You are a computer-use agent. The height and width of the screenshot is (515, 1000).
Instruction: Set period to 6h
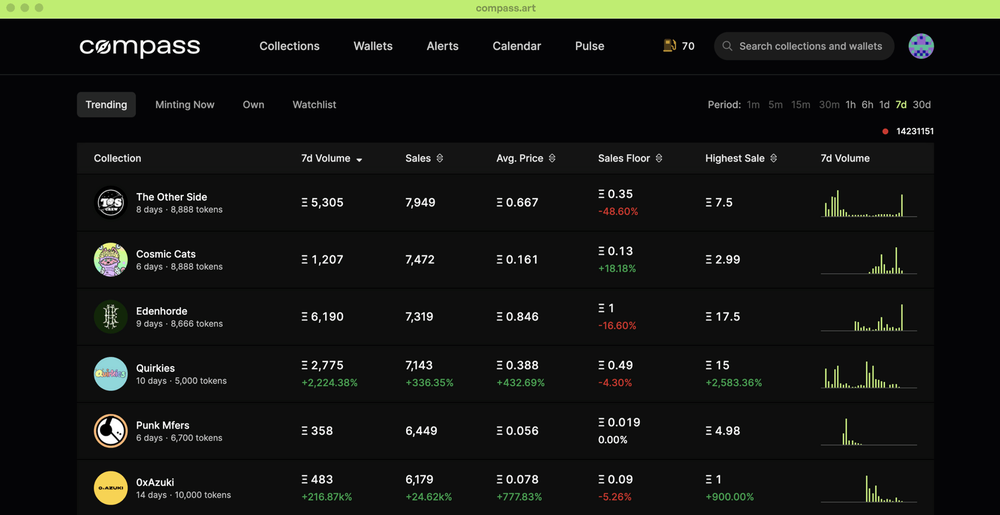click(x=867, y=105)
